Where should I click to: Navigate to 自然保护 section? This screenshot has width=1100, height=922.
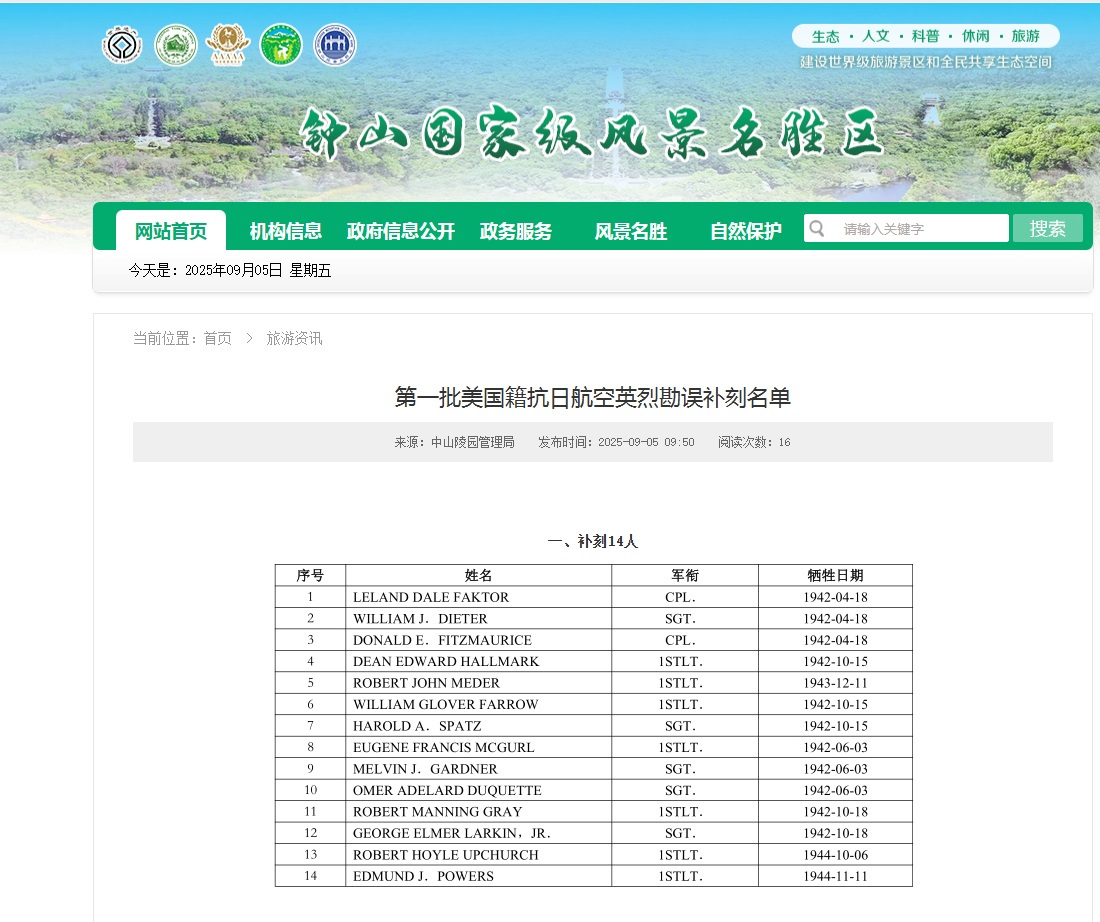pos(746,231)
